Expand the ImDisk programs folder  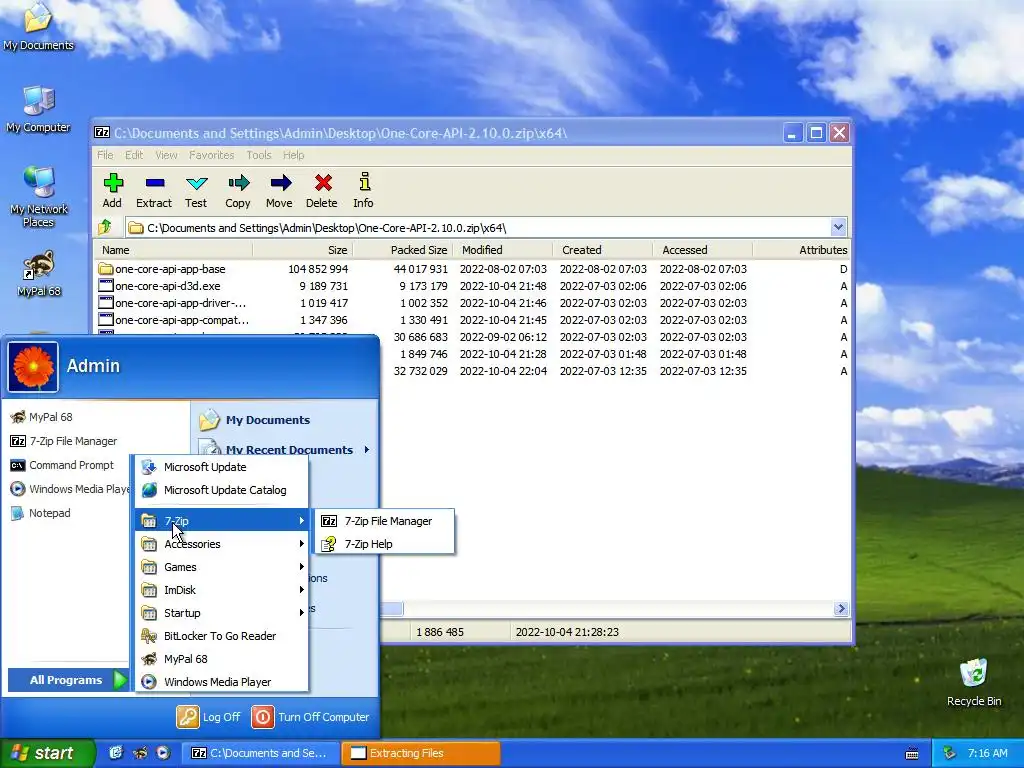[221, 590]
